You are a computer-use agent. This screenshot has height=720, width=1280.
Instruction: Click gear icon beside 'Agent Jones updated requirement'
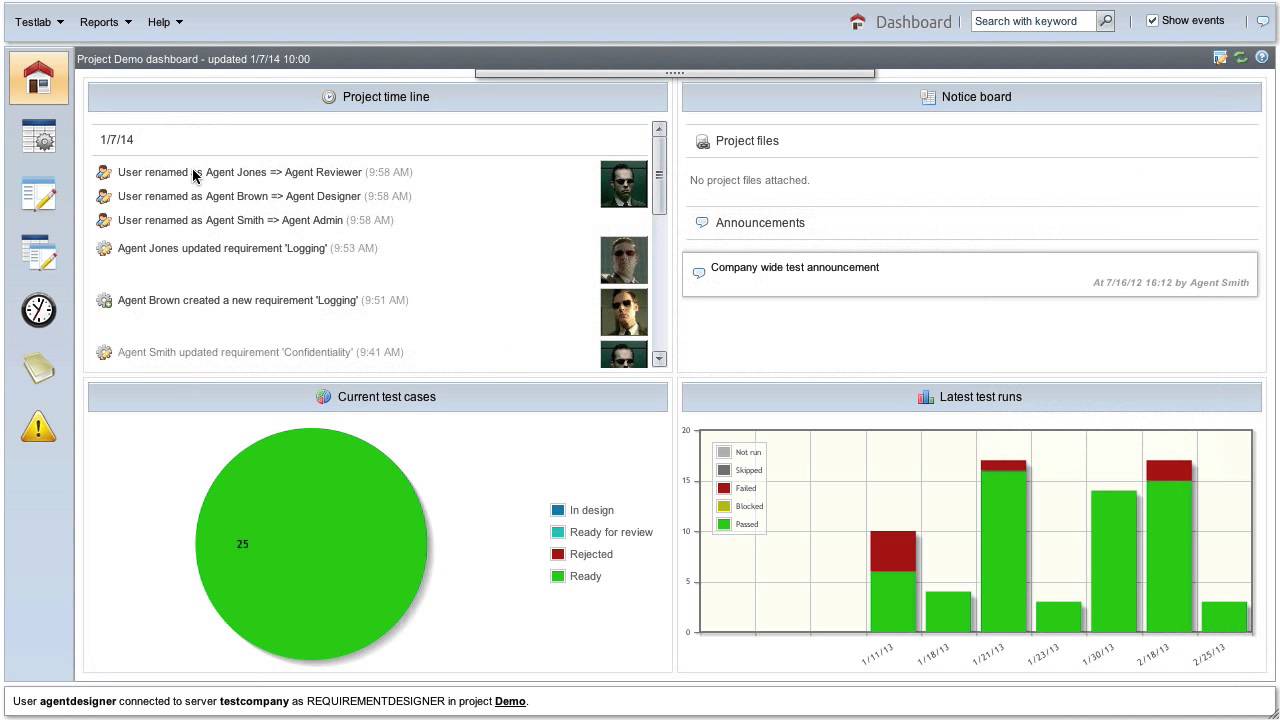coord(104,248)
